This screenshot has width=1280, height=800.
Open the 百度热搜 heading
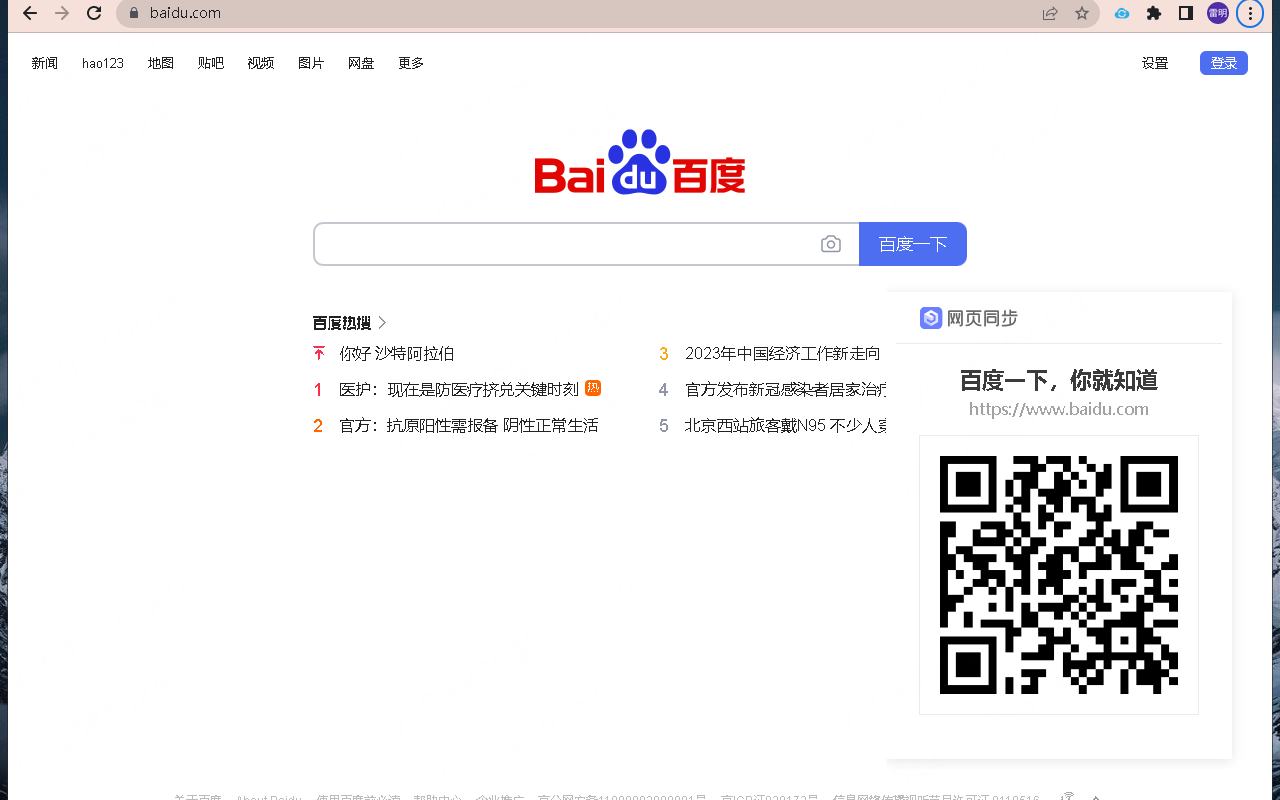(x=342, y=323)
